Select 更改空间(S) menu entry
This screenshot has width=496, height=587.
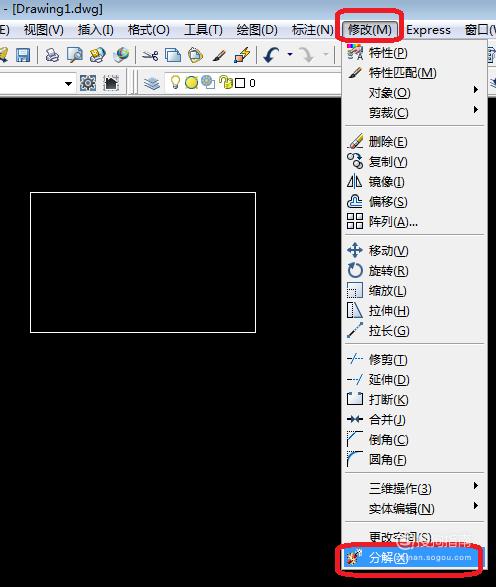[414, 537]
